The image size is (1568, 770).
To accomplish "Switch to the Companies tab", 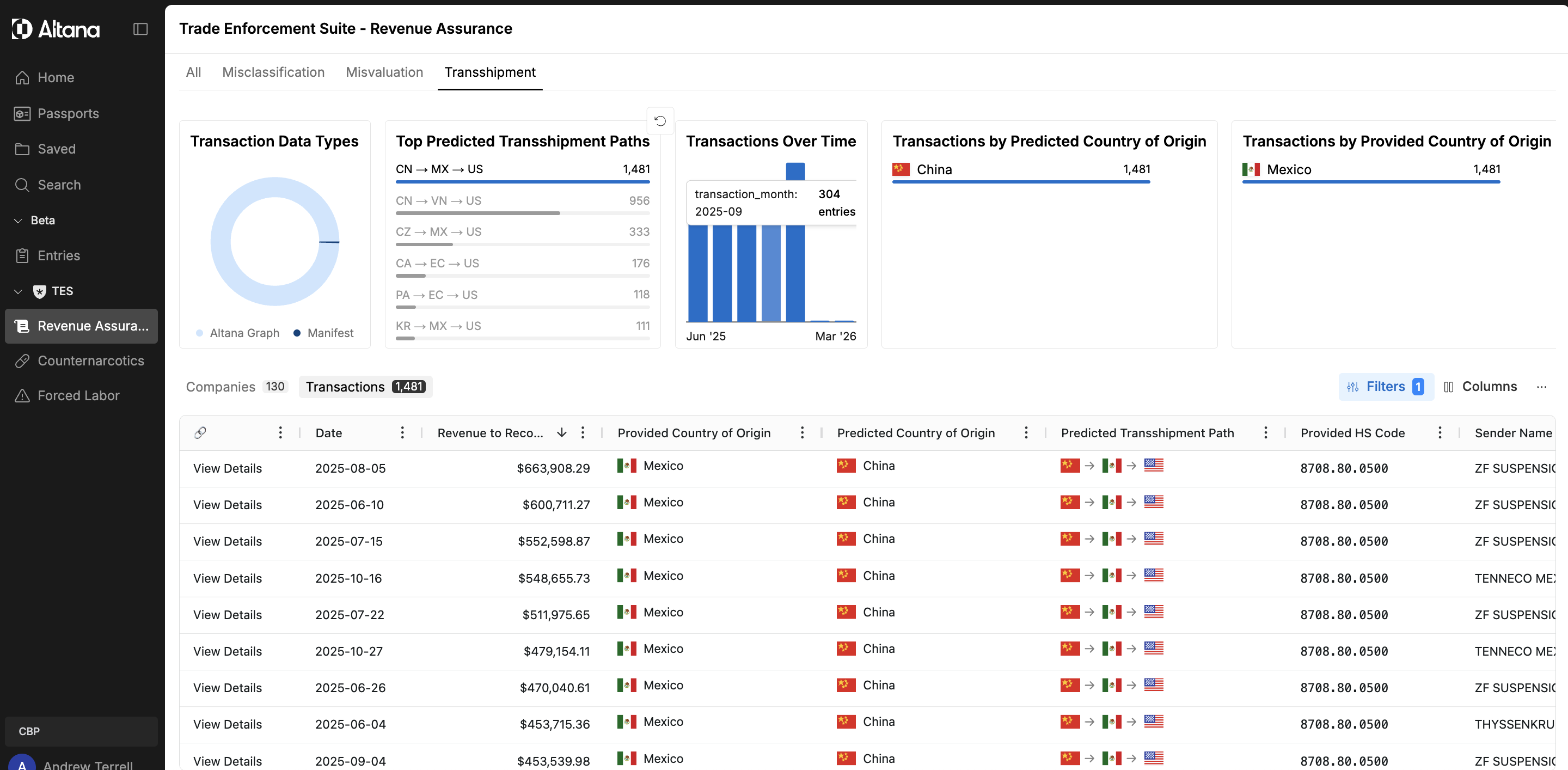I will coord(236,387).
